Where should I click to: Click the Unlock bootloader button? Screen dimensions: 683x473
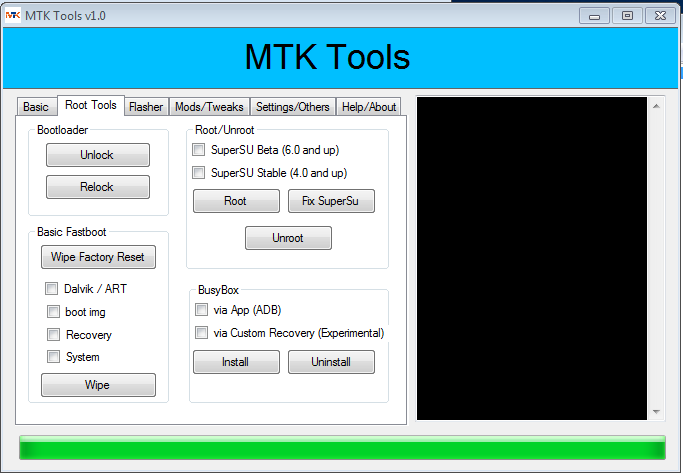[98, 155]
